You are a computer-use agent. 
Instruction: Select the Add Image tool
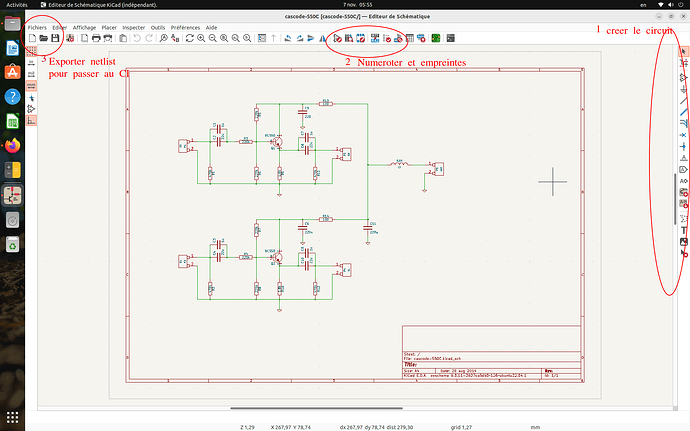point(683,242)
